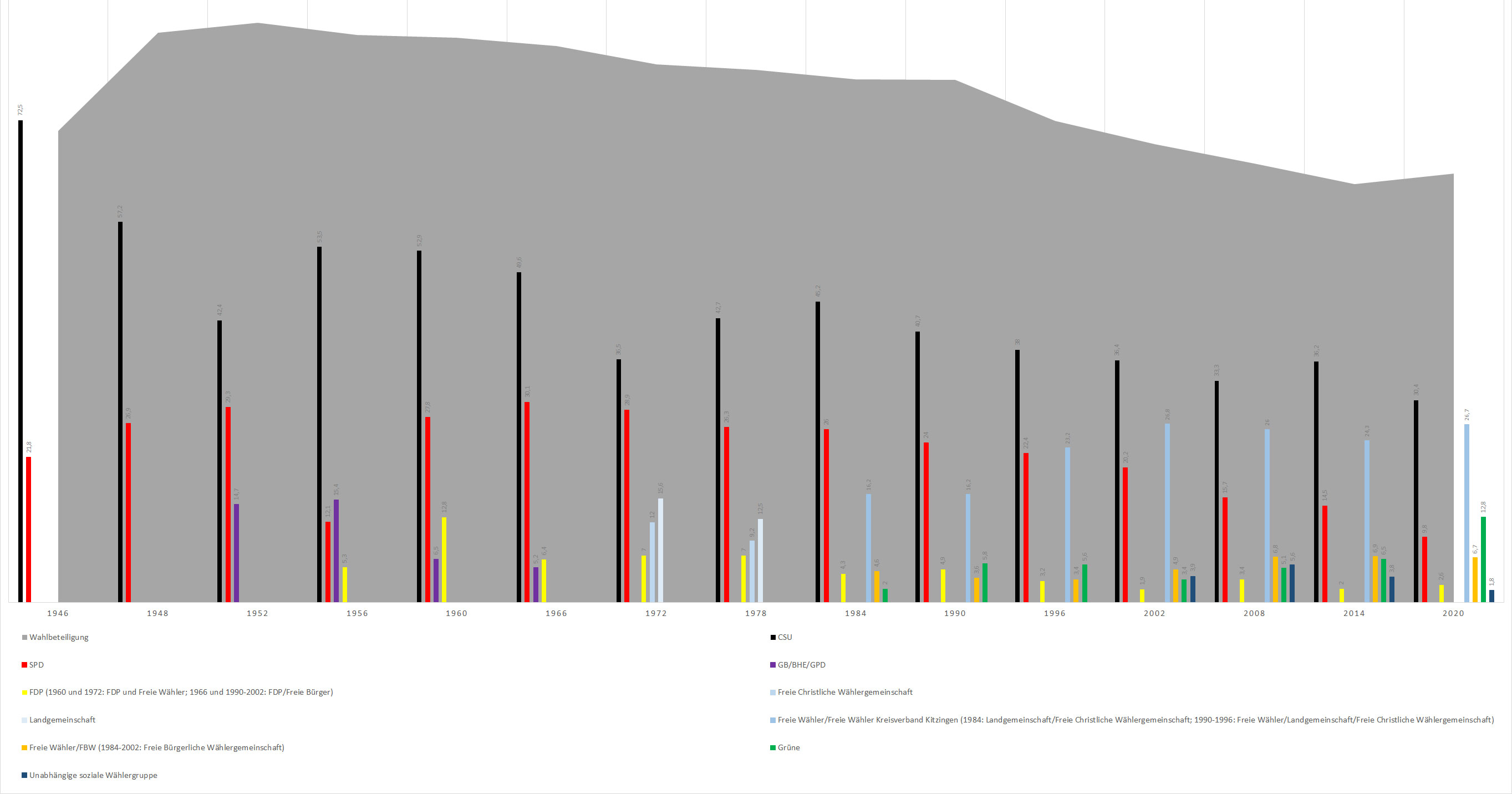Click the green Grüne legend swatch
The height and width of the screenshot is (794, 1512).
pyautogui.click(x=773, y=747)
